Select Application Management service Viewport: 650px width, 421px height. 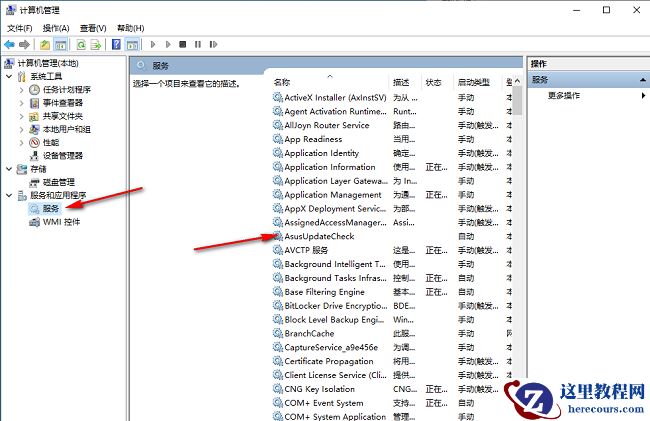[x=392, y=194]
